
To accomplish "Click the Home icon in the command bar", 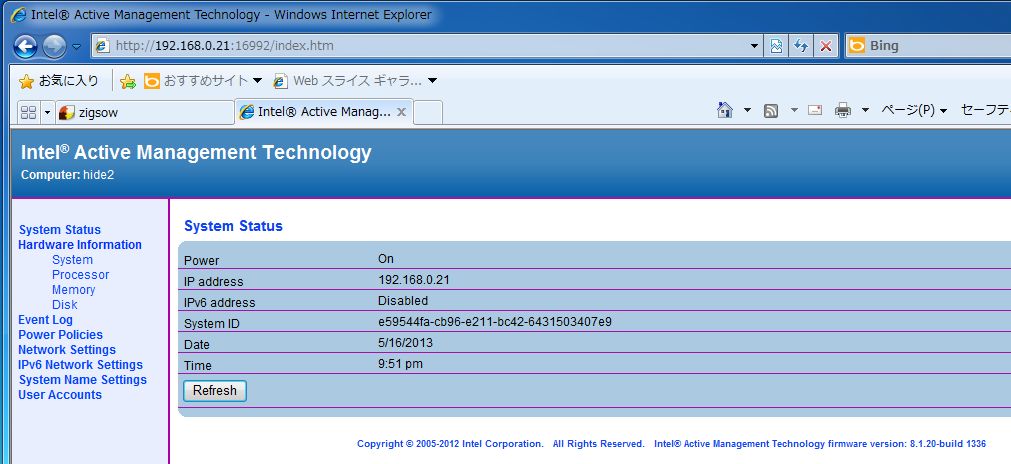I will coord(725,111).
